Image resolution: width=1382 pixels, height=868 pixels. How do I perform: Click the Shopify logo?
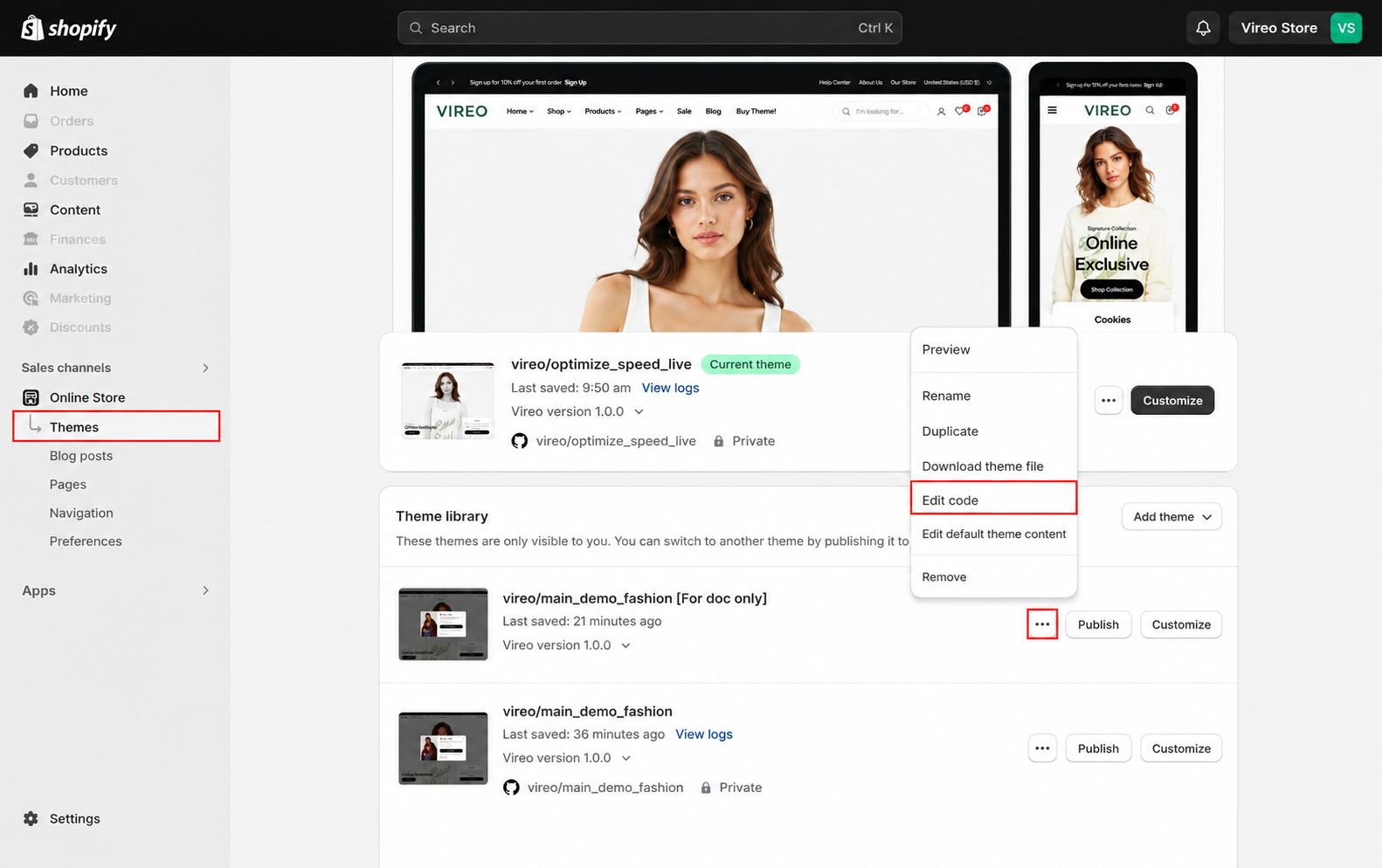68,28
